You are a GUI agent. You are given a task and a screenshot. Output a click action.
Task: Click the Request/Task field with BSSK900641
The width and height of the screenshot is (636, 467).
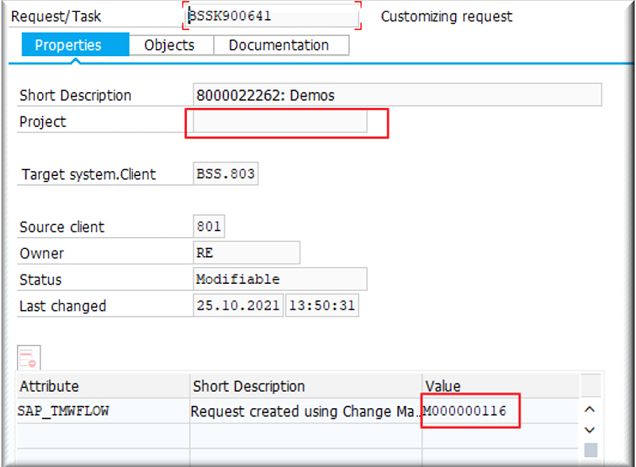(x=270, y=17)
